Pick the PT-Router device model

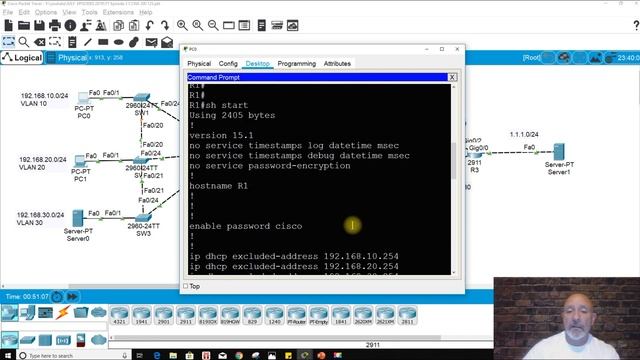[x=296, y=315]
